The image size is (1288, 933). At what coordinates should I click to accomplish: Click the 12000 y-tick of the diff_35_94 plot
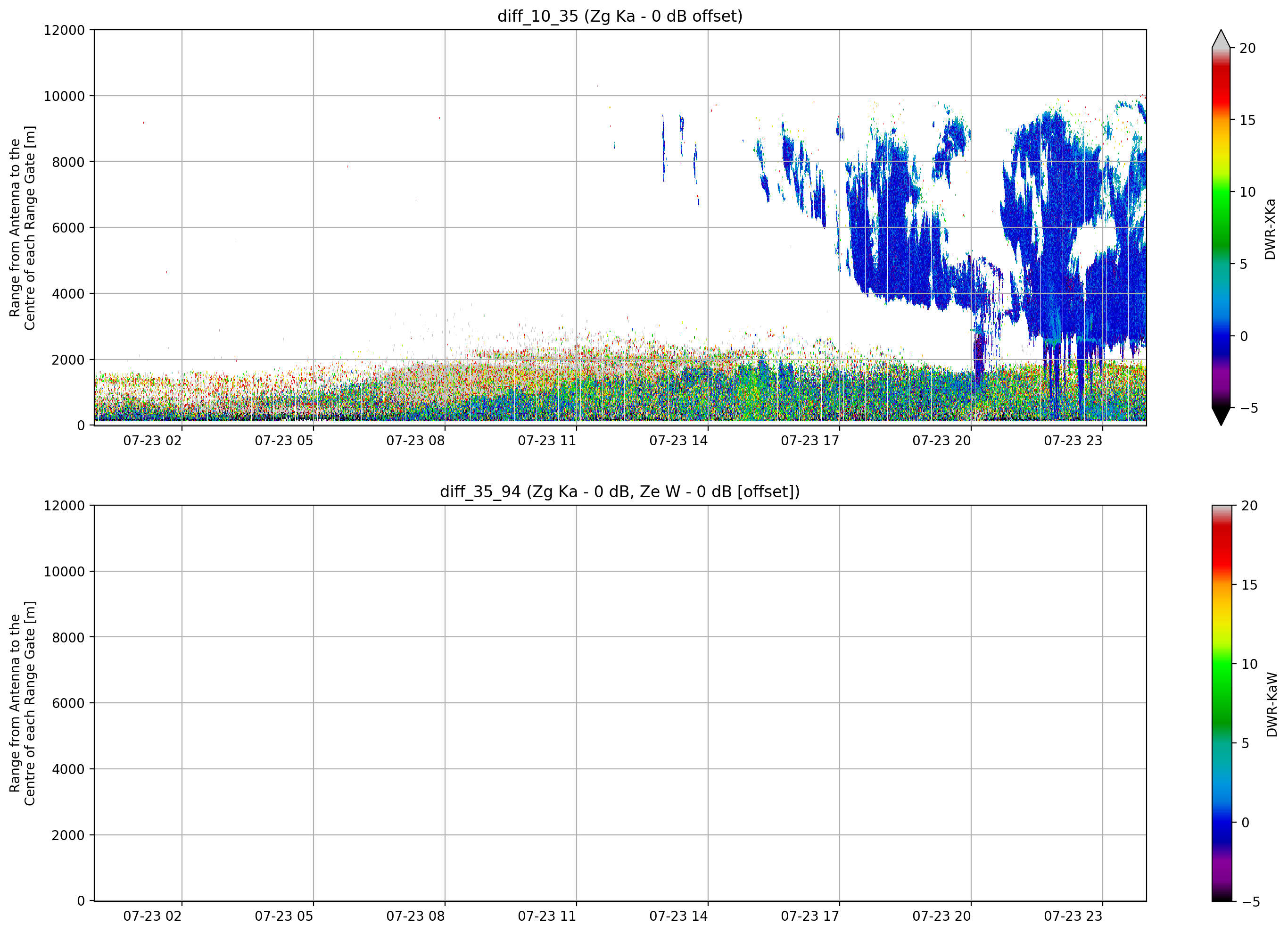click(64, 506)
